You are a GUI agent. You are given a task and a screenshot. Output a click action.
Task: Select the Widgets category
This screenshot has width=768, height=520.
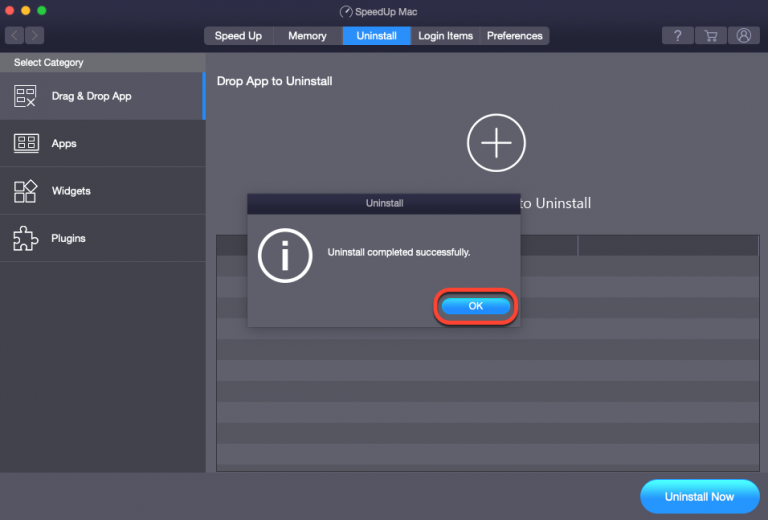(x=102, y=191)
